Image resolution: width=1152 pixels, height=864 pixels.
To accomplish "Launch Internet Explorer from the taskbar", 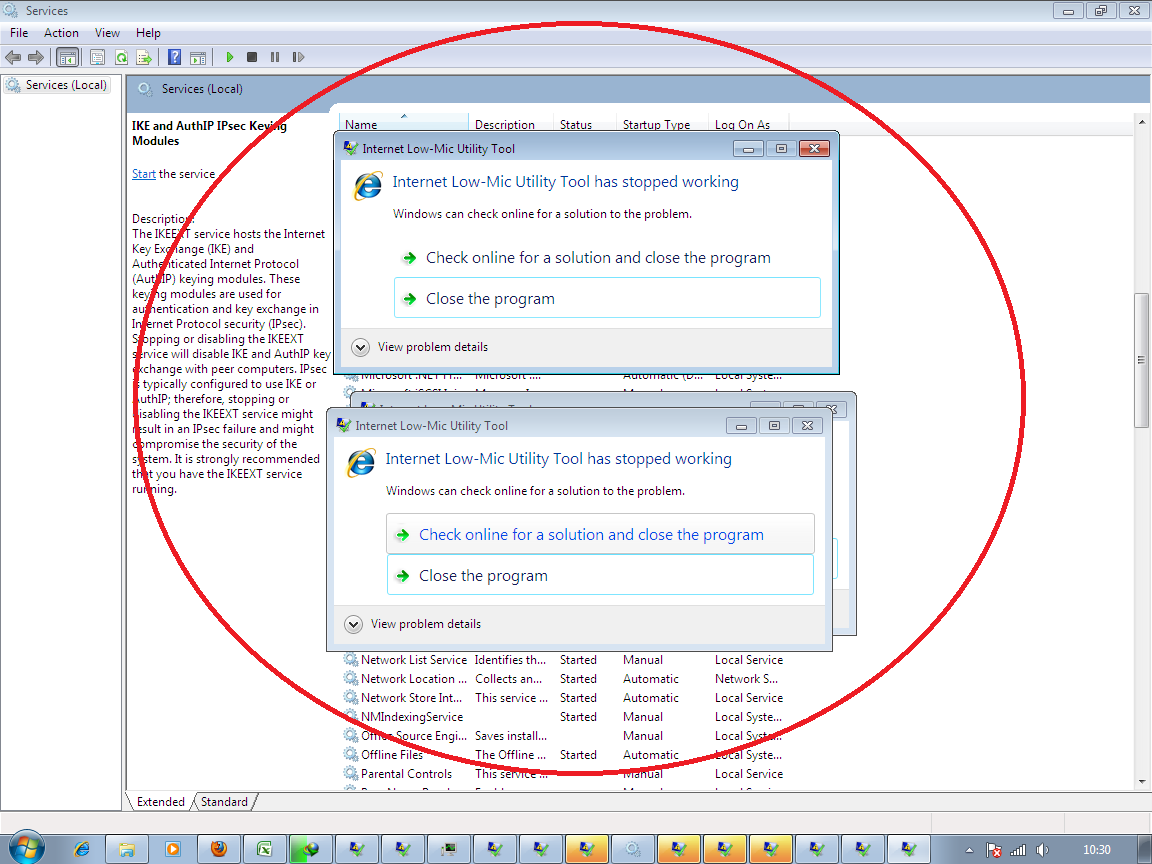I will (x=82, y=849).
